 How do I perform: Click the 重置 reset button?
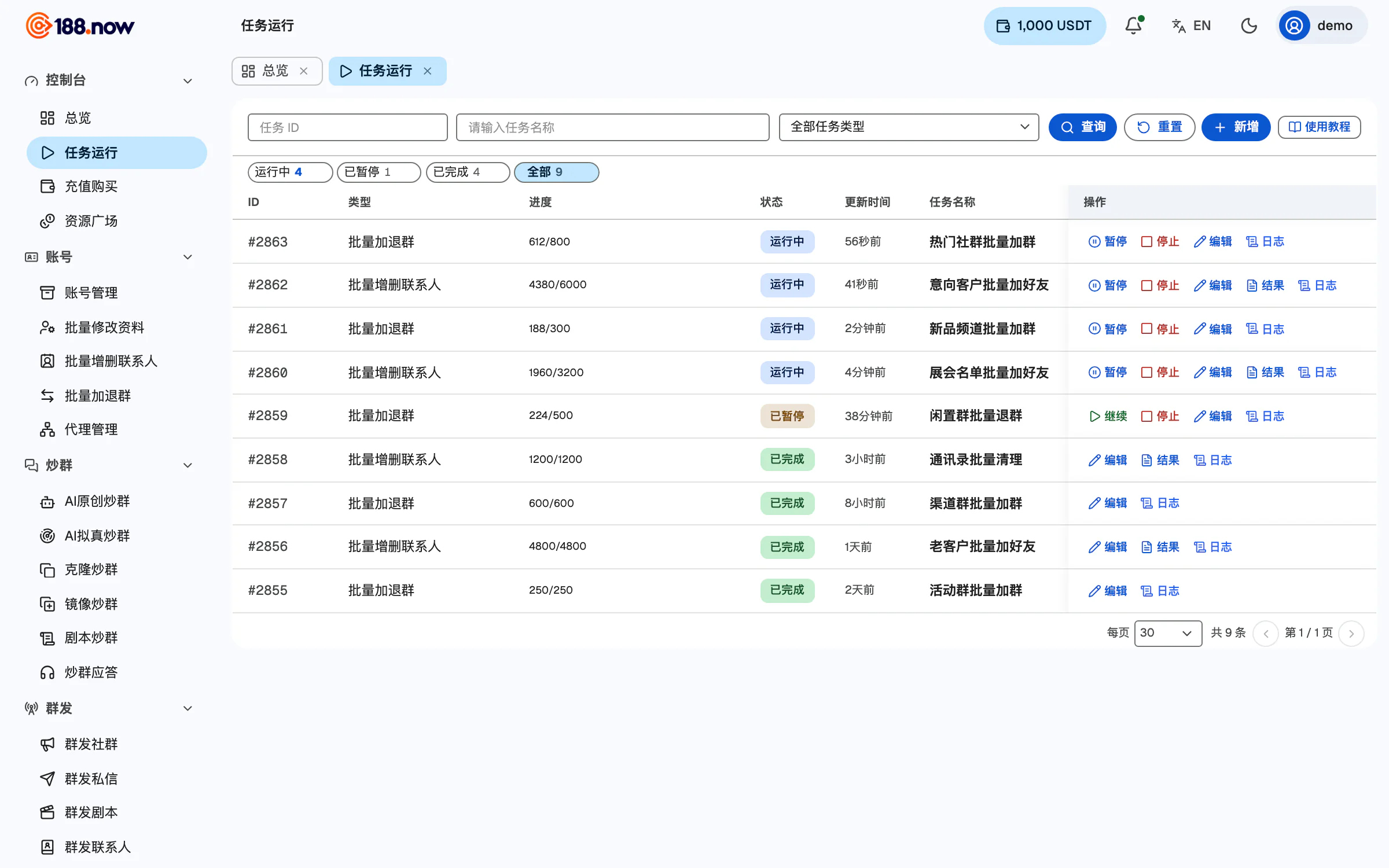click(1159, 127)
